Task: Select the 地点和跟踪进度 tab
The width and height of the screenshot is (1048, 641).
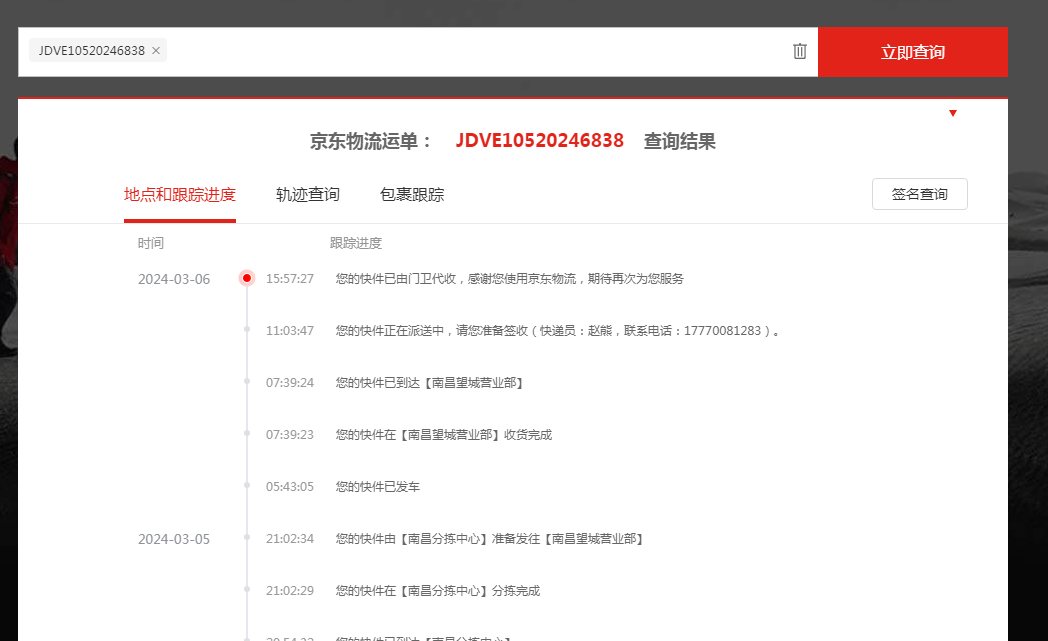Action: pos(180,195)
